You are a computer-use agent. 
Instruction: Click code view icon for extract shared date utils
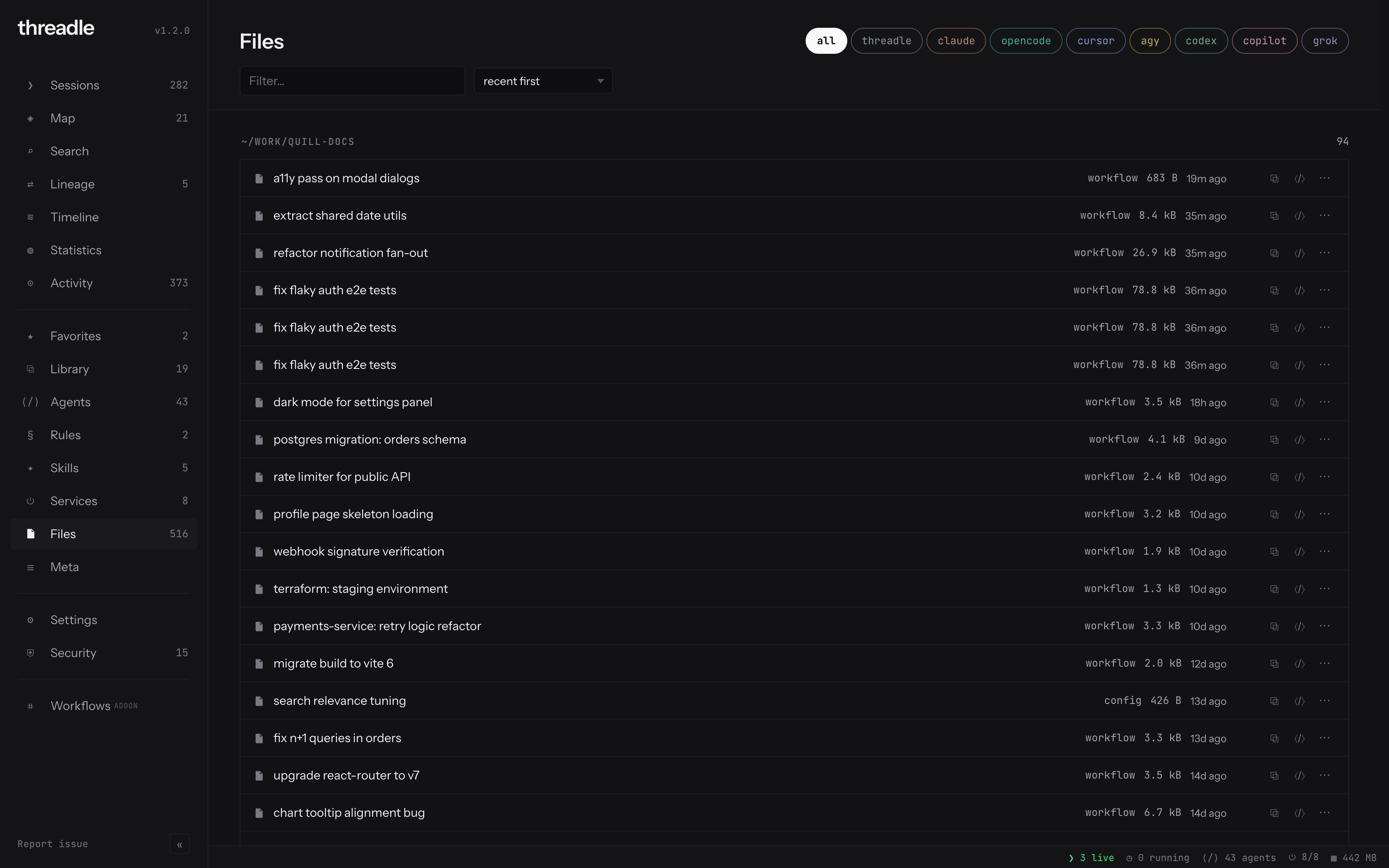[x=1300, y=216]
